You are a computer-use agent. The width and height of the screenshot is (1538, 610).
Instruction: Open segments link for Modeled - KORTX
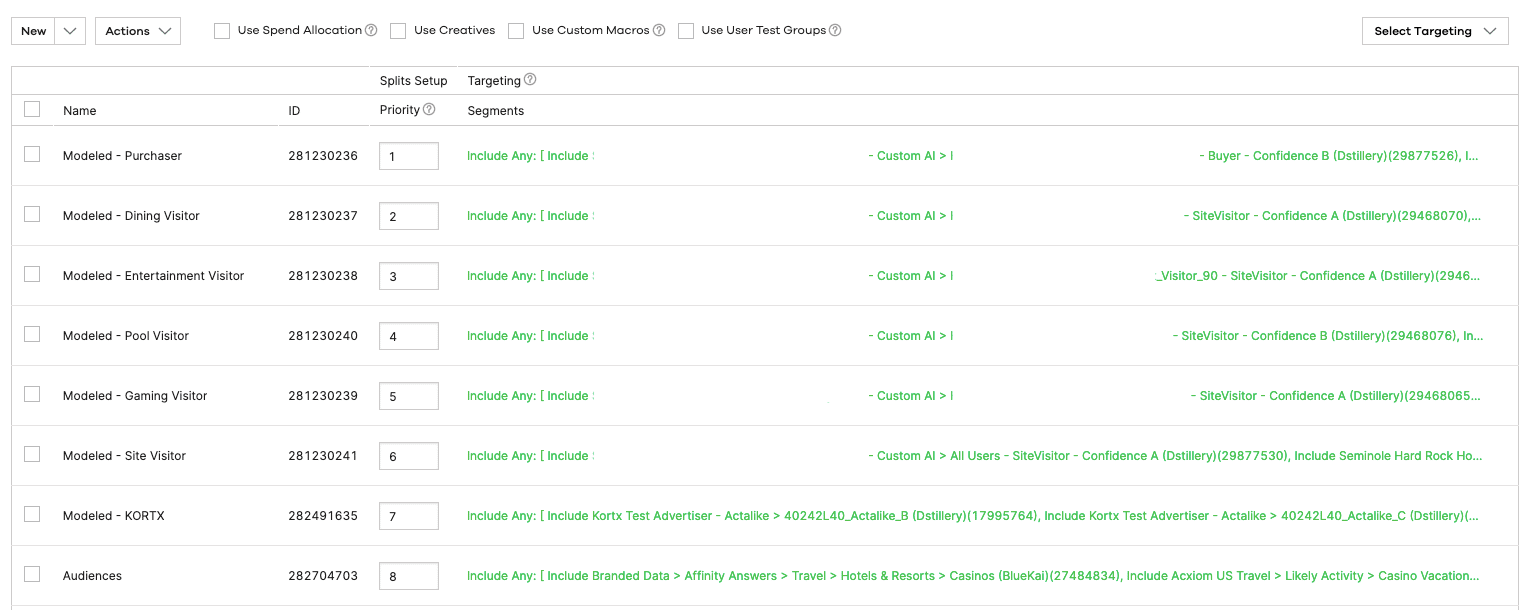[972, 516]
